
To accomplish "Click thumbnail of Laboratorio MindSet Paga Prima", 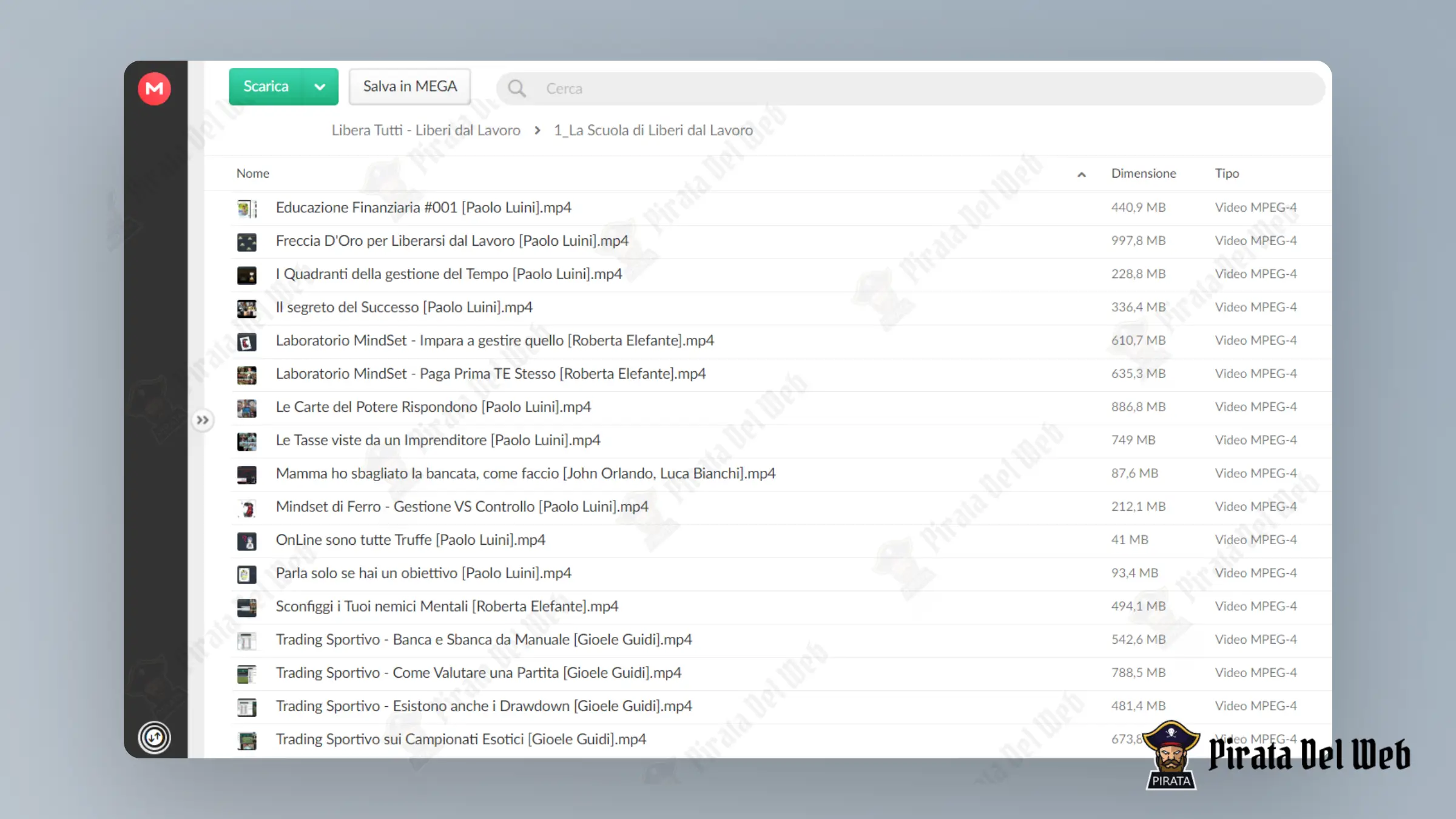I will [x=247, y=375].
